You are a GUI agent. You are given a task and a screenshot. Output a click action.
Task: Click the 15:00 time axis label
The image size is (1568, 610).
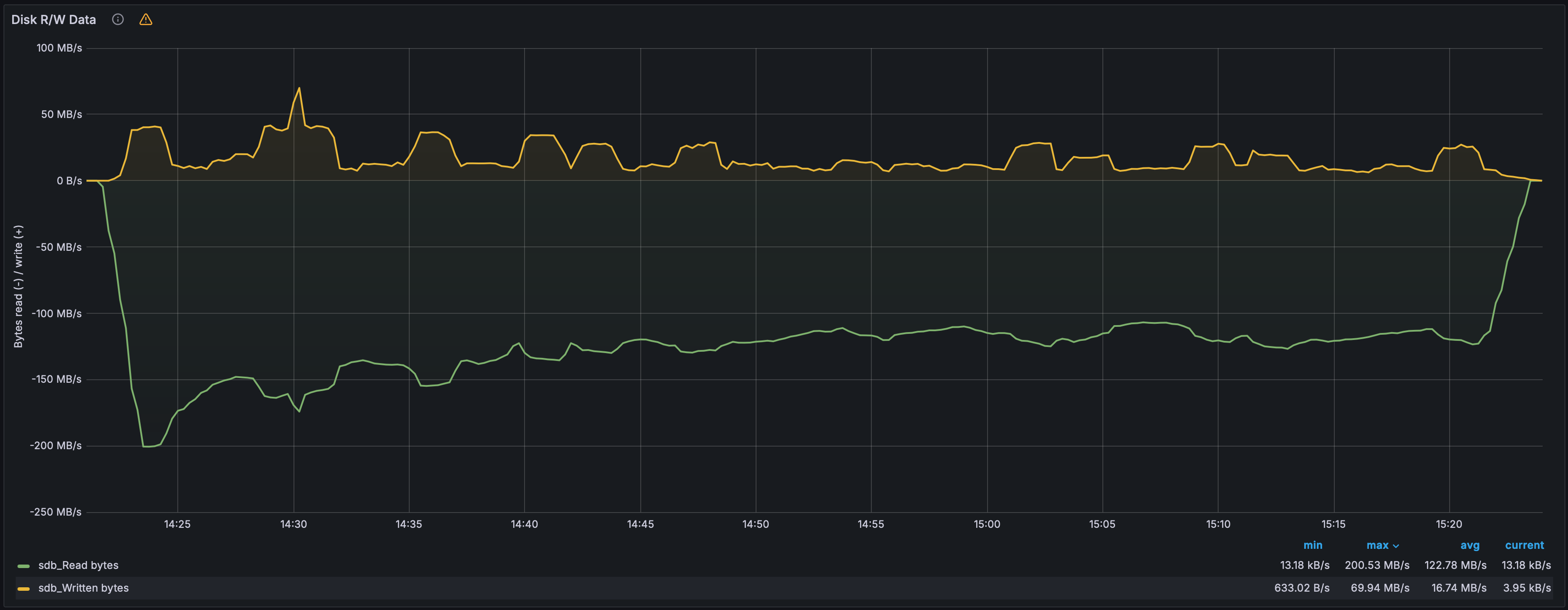point(987,524)
